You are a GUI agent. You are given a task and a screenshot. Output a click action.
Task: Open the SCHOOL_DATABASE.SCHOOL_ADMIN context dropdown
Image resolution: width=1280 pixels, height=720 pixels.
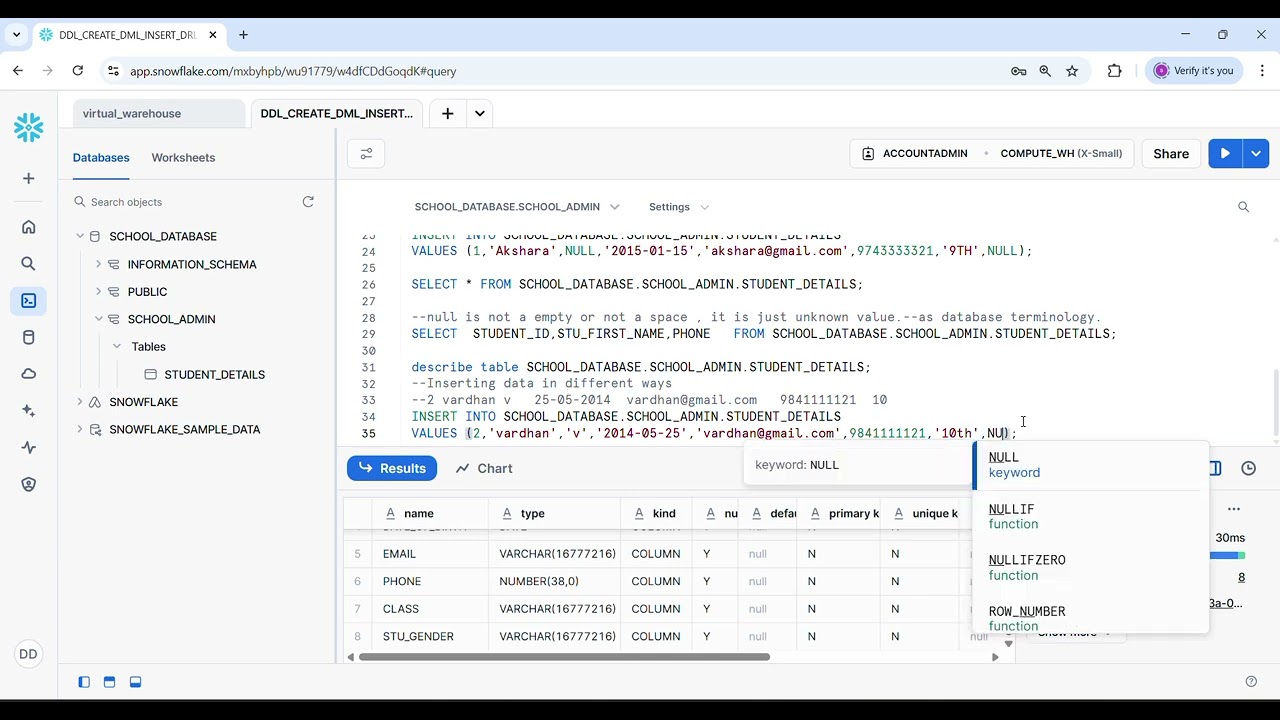coord(517,207)
